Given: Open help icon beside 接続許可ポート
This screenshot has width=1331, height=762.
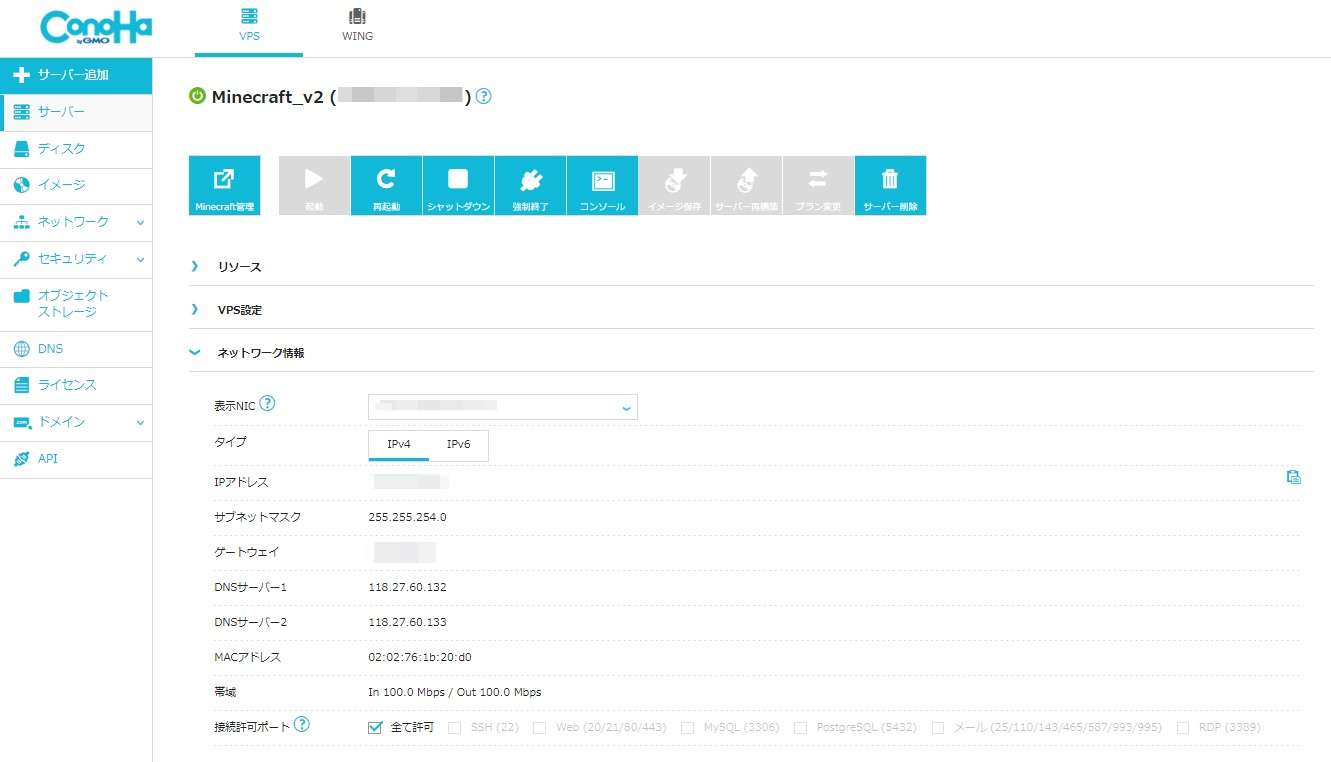Looking at the screenshot, I should tap(302, 724).
